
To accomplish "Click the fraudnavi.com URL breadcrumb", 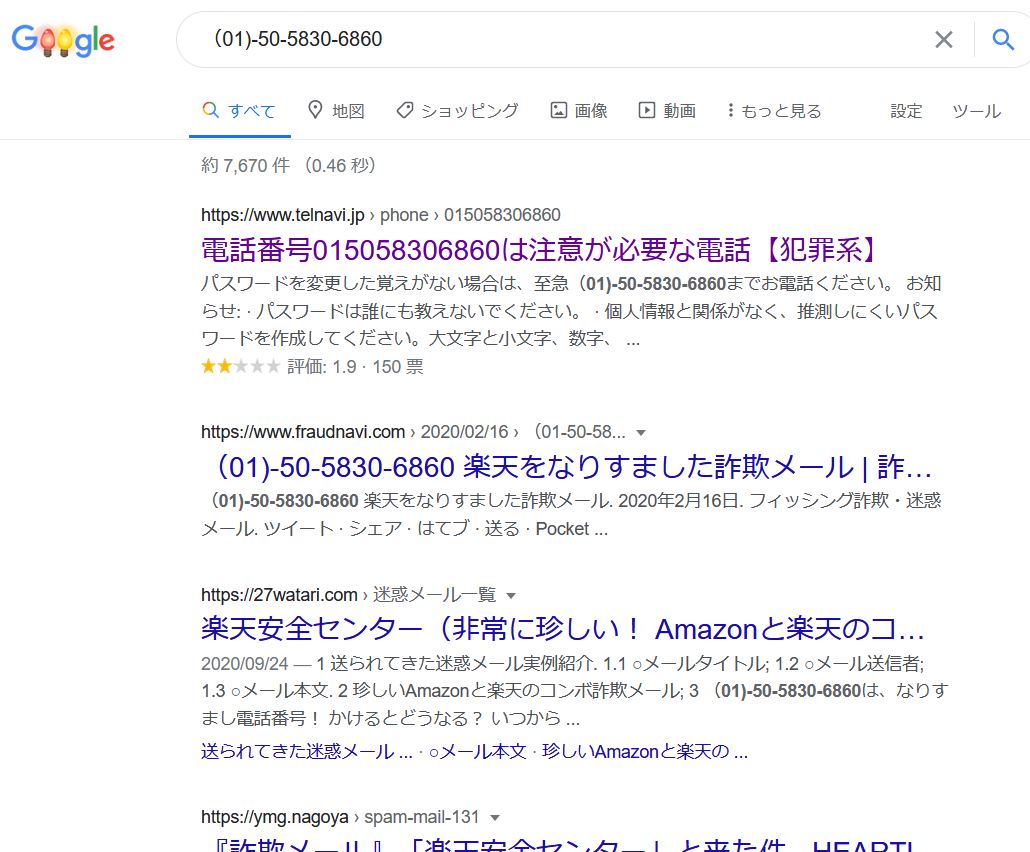I will click(x=413, y=432).
